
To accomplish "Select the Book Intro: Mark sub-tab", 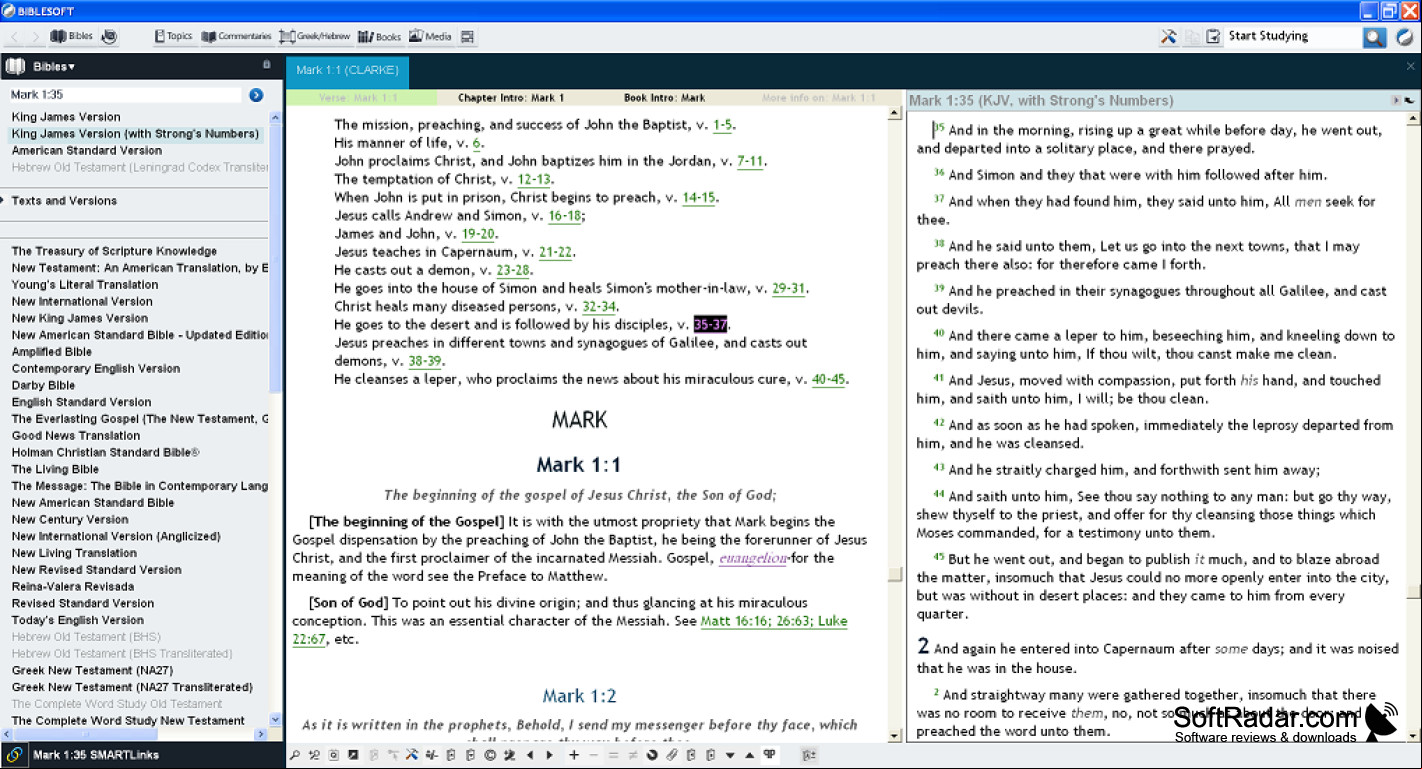I will [664, 98].
